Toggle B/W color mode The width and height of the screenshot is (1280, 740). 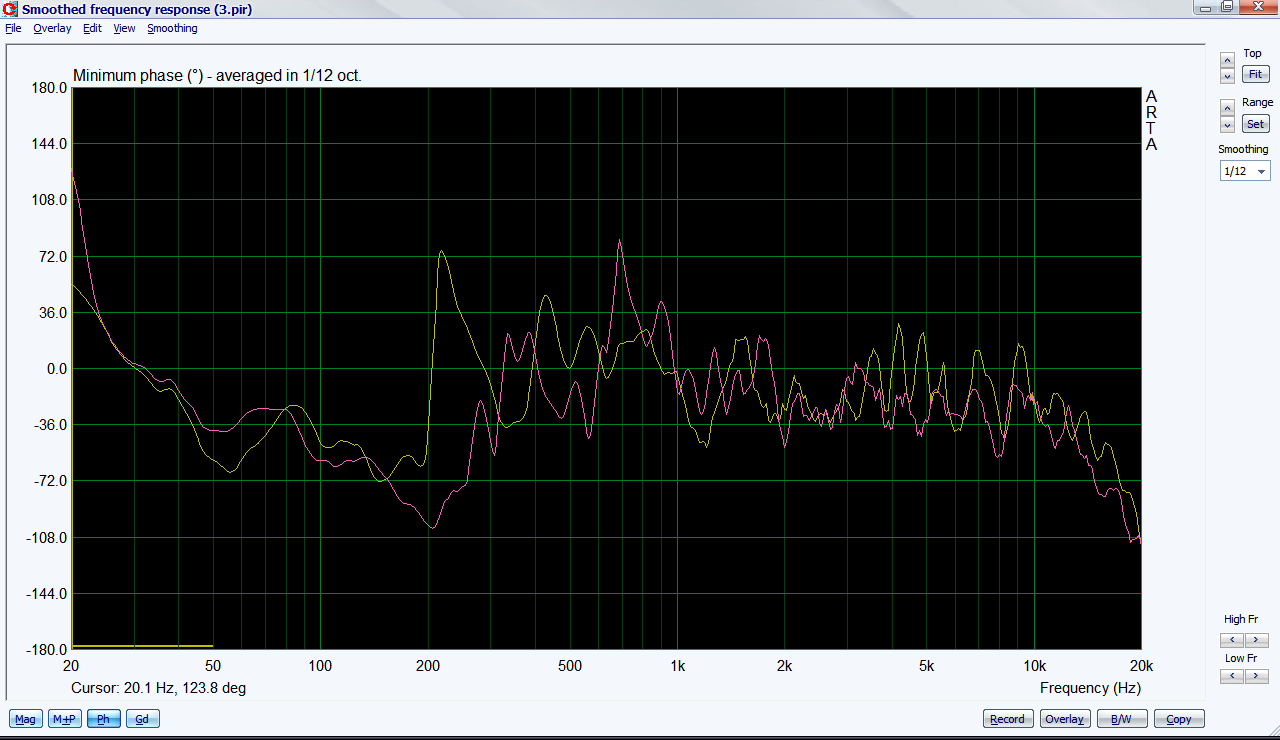[1122, 719]
